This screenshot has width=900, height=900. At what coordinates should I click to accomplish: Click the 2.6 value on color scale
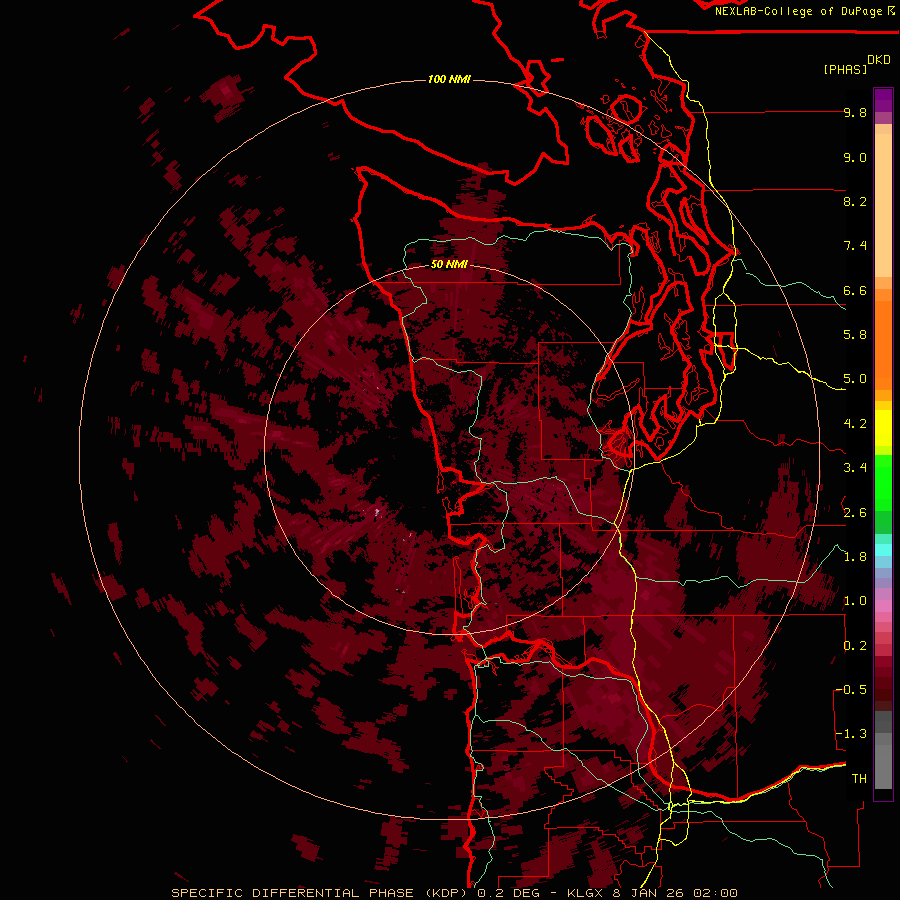click(855, 513)
